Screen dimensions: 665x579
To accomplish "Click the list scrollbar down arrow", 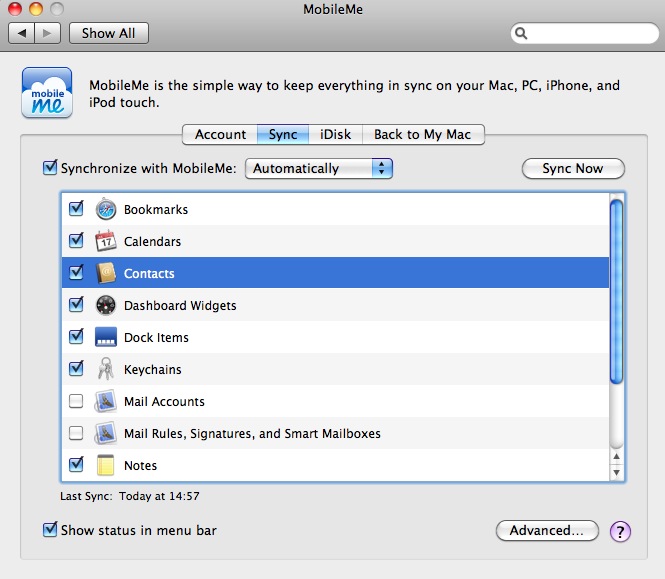I will tap(617, 472).
